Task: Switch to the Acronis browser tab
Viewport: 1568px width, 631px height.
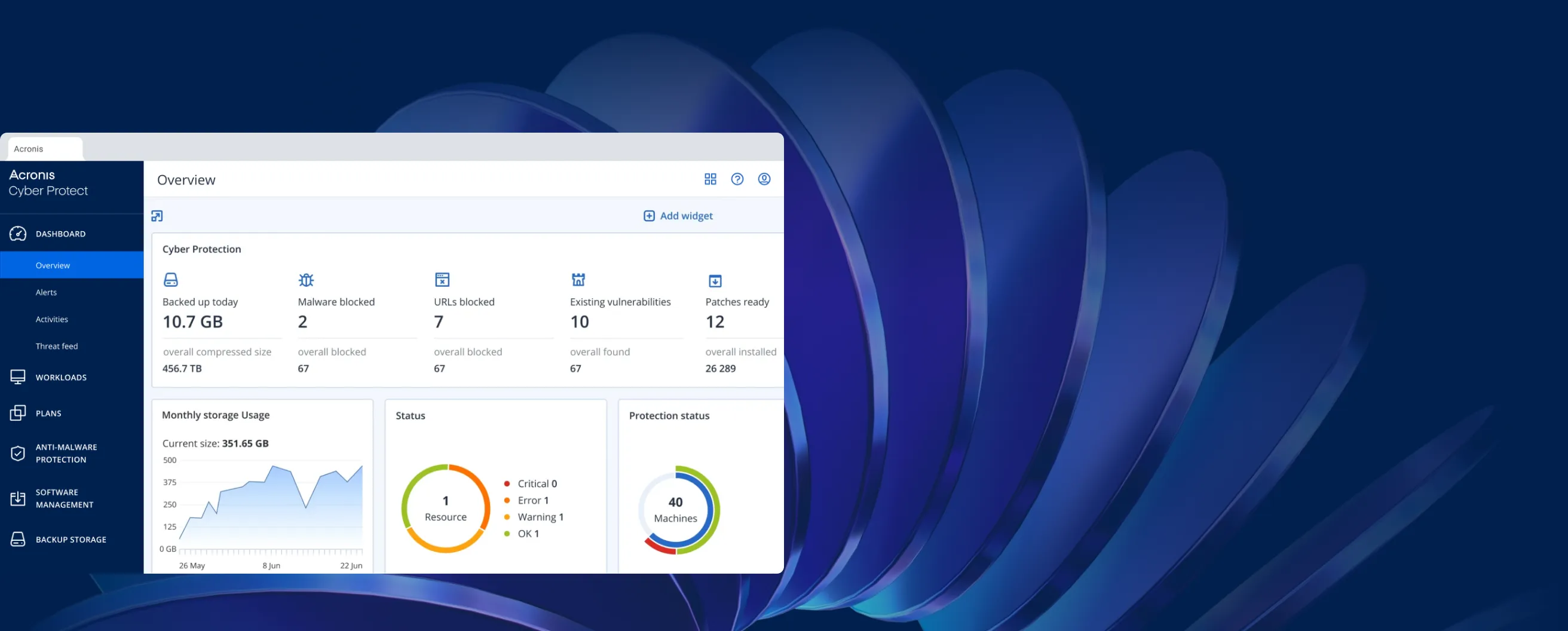Action: click(x=45, y=149)
